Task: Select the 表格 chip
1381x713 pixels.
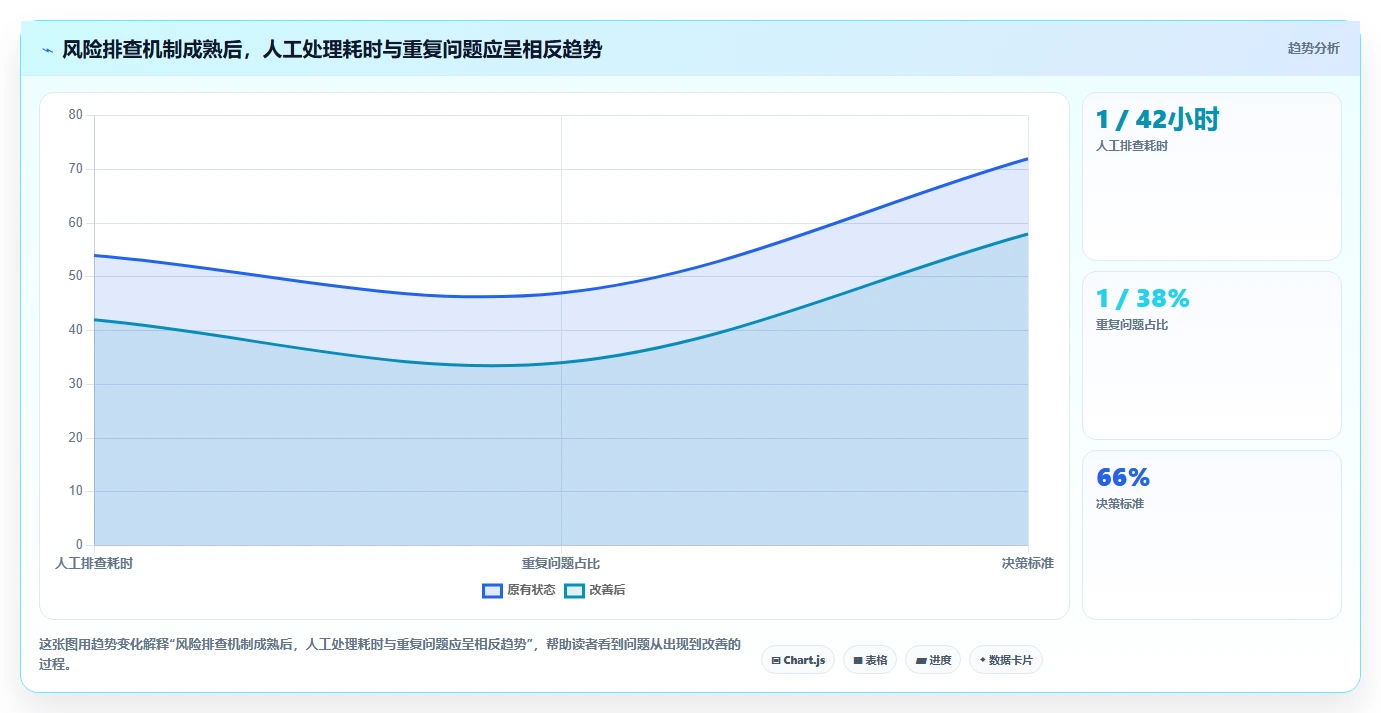Action: 870,660
